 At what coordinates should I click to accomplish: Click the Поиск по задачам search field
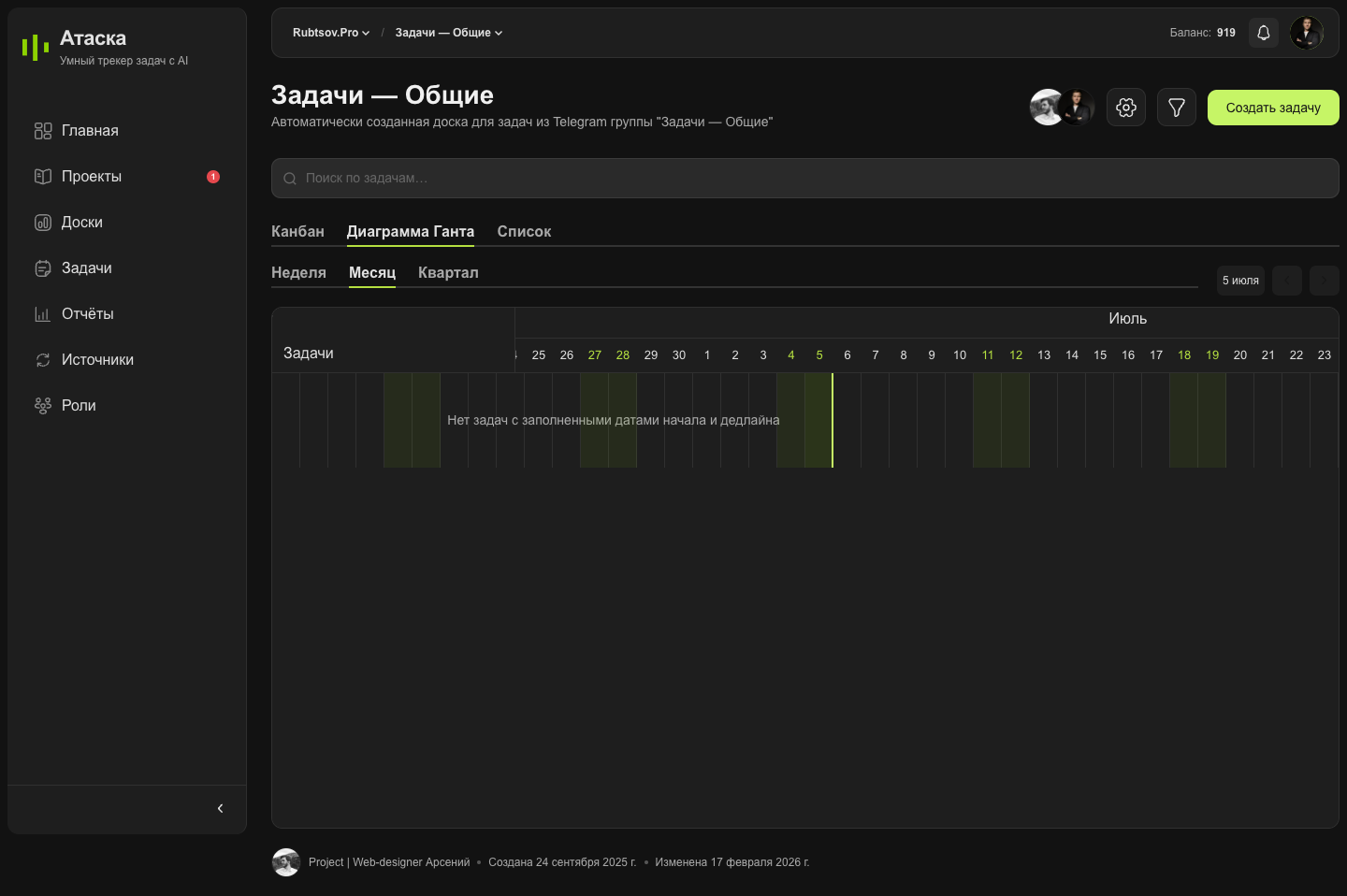point(805,178)
